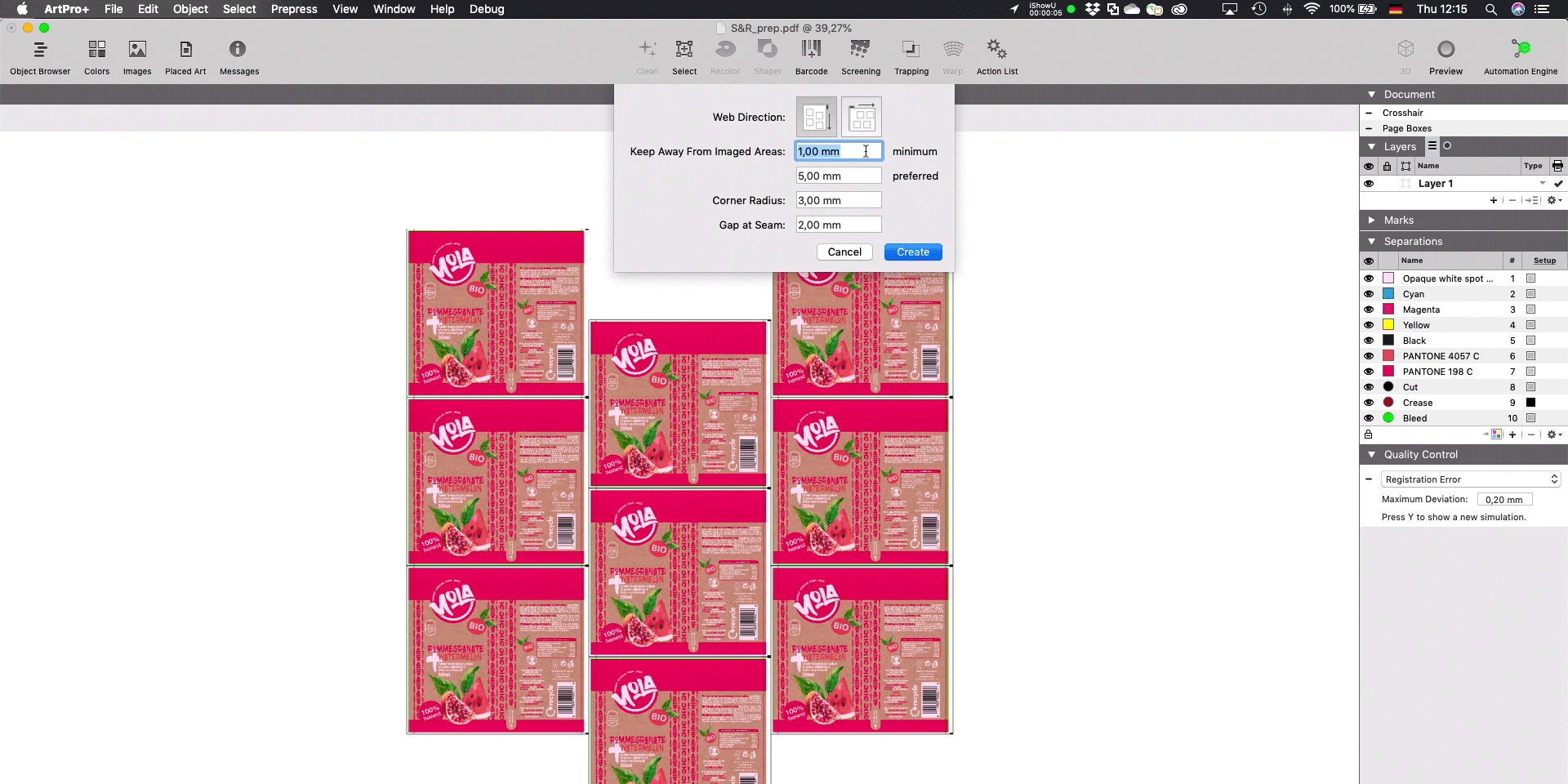1568x784 pixels.
Task: Open the Layers gear options menu
Action: tap(1554, 200)
